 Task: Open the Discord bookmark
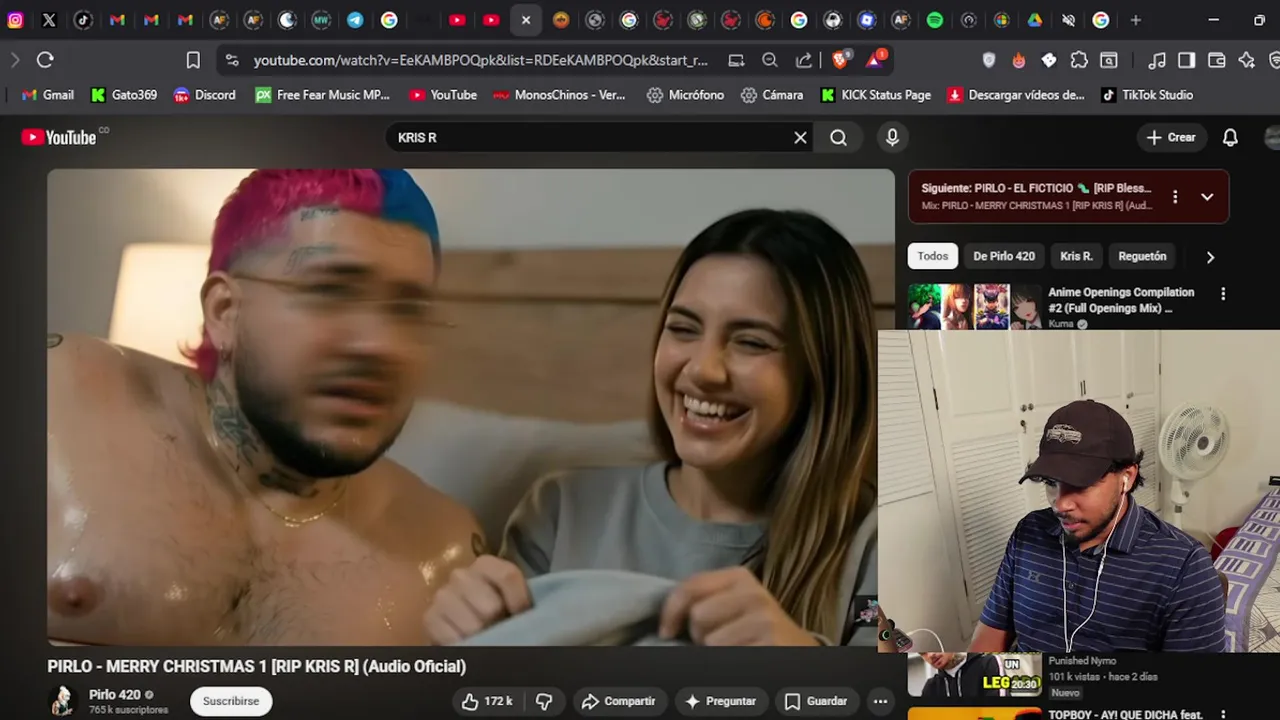point(205,95)
